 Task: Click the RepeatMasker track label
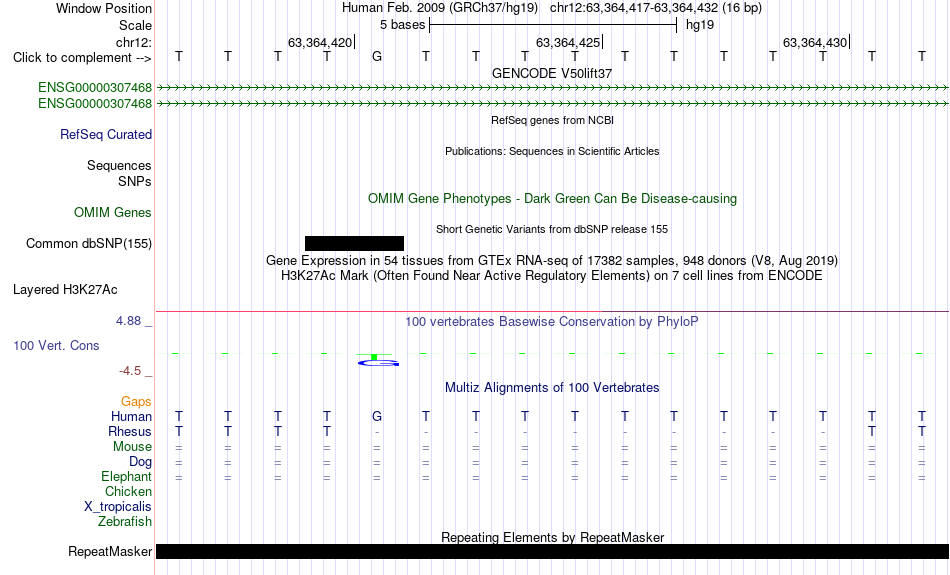[x=110, y=551]
